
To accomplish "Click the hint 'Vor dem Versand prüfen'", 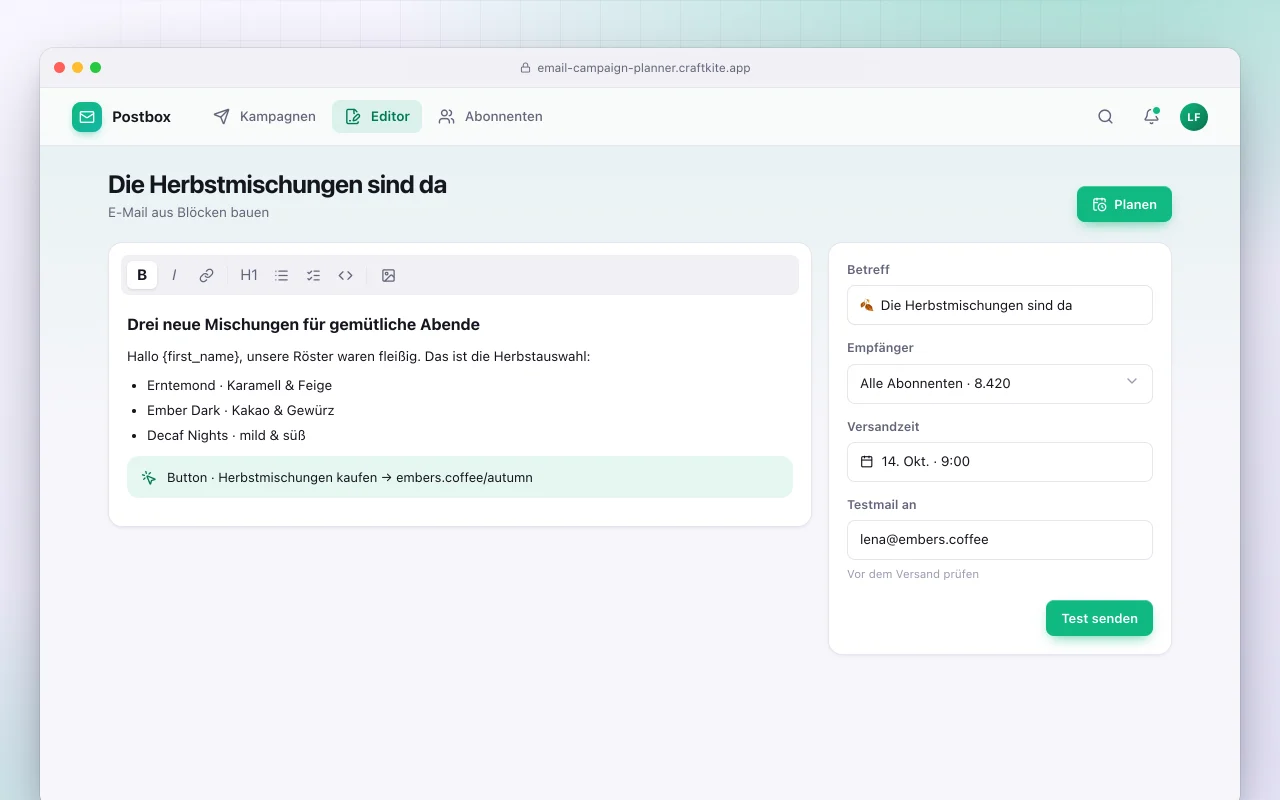I will pos(913,574).
